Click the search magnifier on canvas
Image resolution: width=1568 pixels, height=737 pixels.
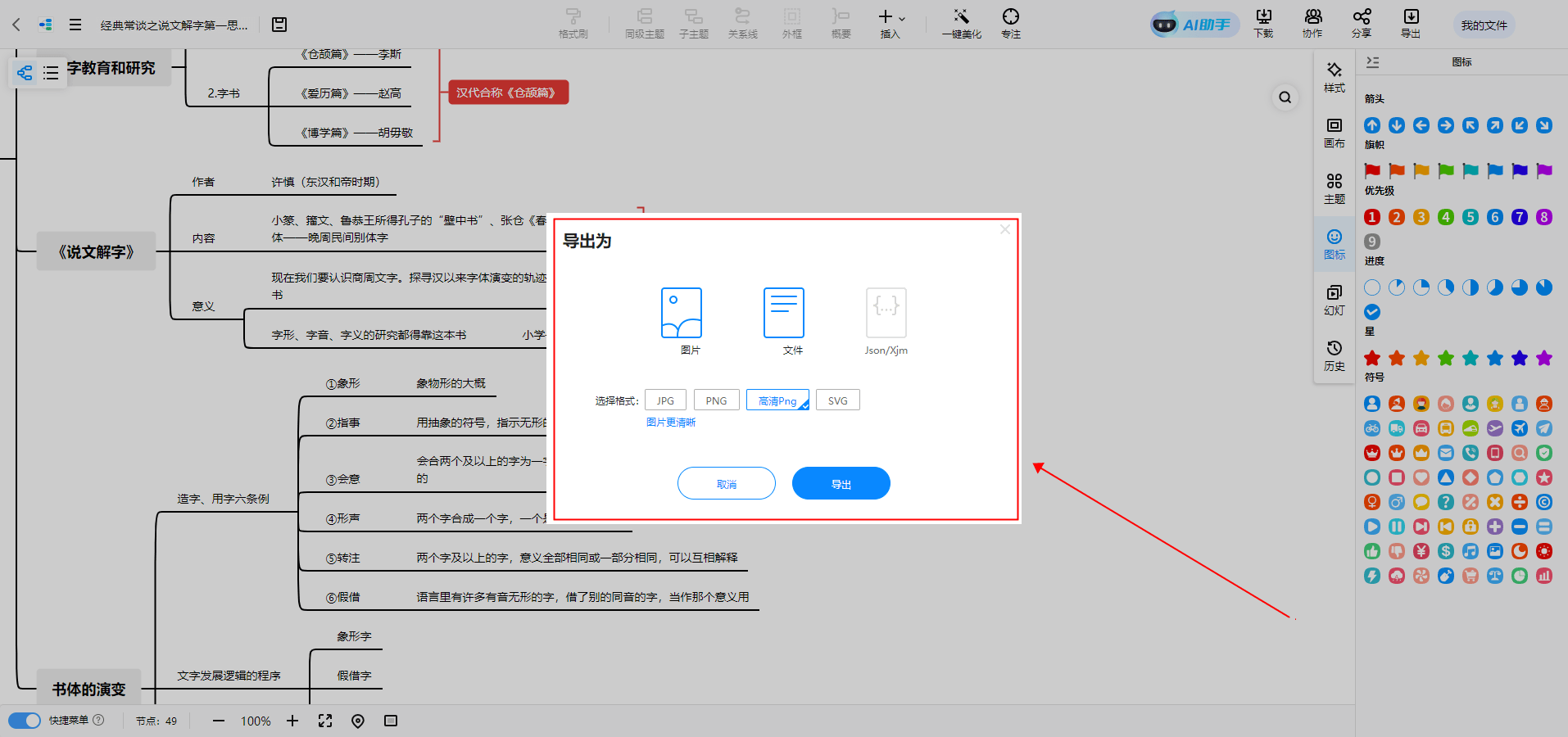(x=1285, y=97)
